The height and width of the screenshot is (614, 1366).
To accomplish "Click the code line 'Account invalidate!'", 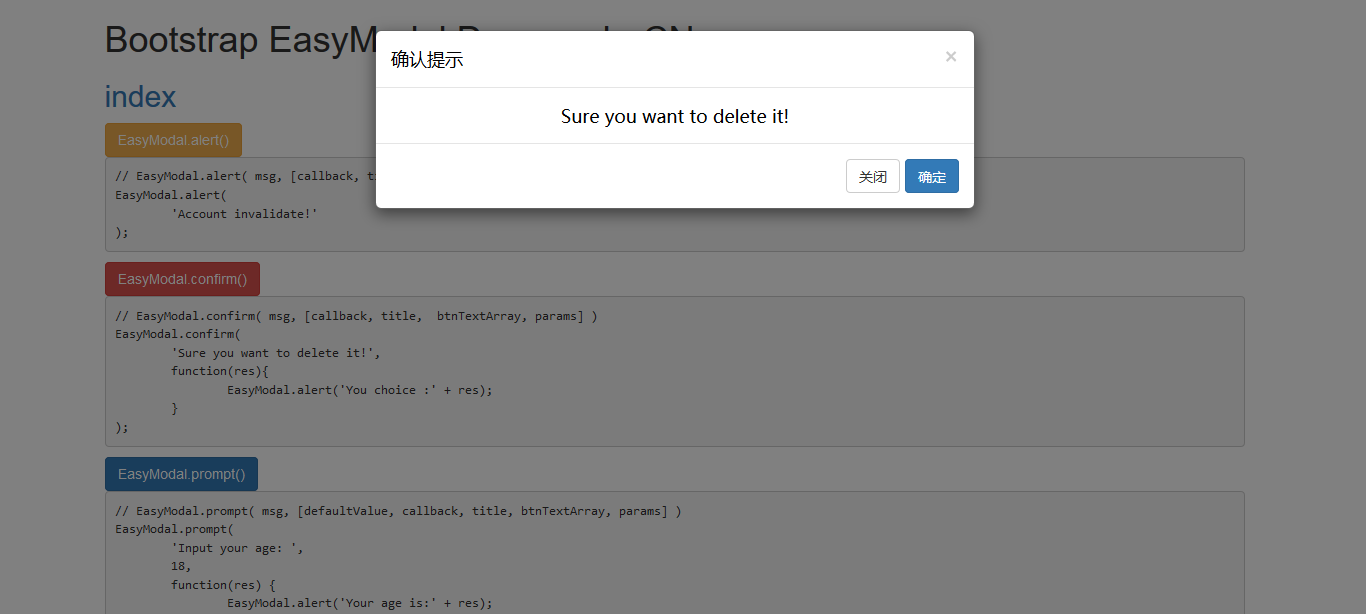I will [x=244, y=213].
